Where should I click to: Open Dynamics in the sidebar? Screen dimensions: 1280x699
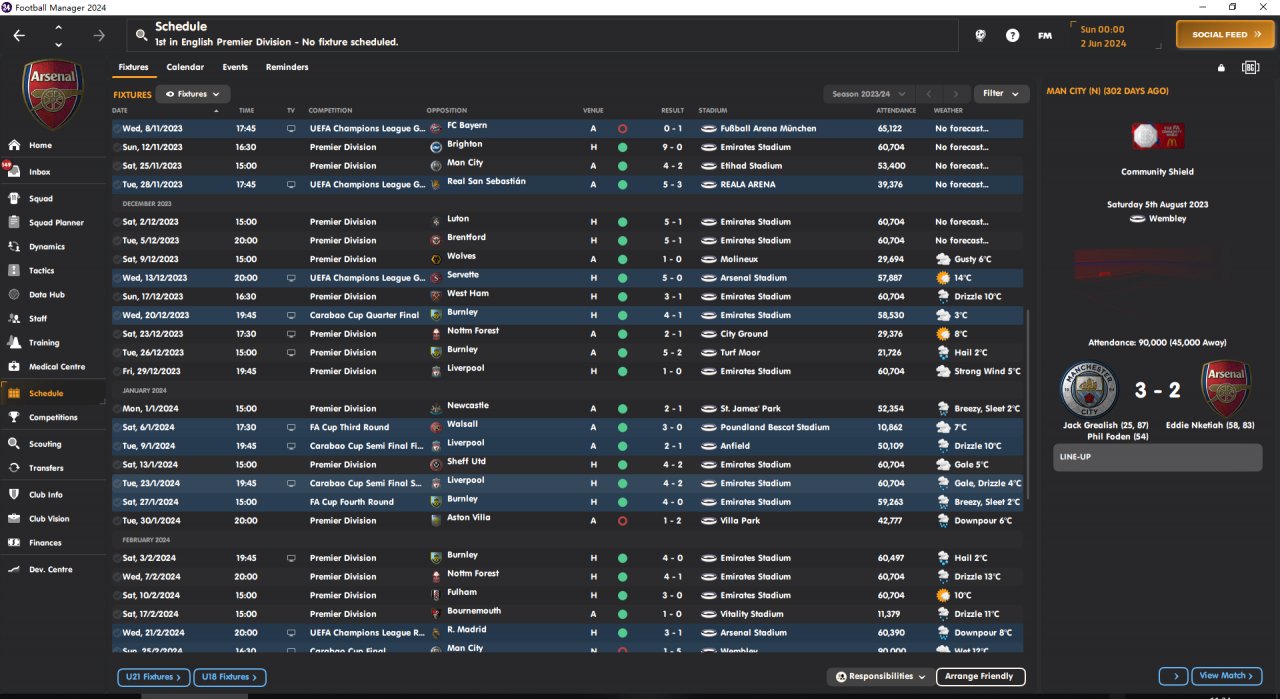(46, 246)
